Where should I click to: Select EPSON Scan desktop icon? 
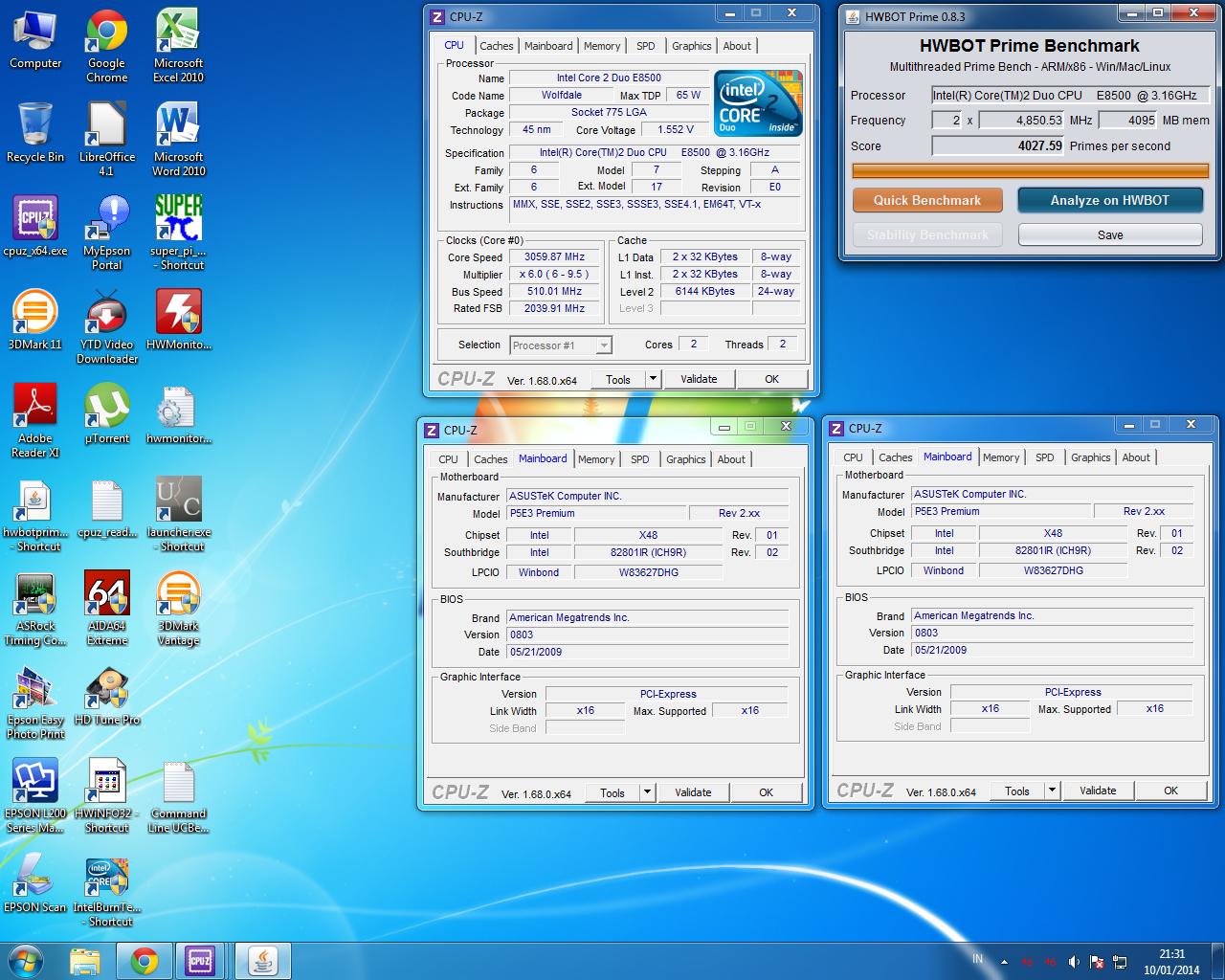click(x=35, y=882)
